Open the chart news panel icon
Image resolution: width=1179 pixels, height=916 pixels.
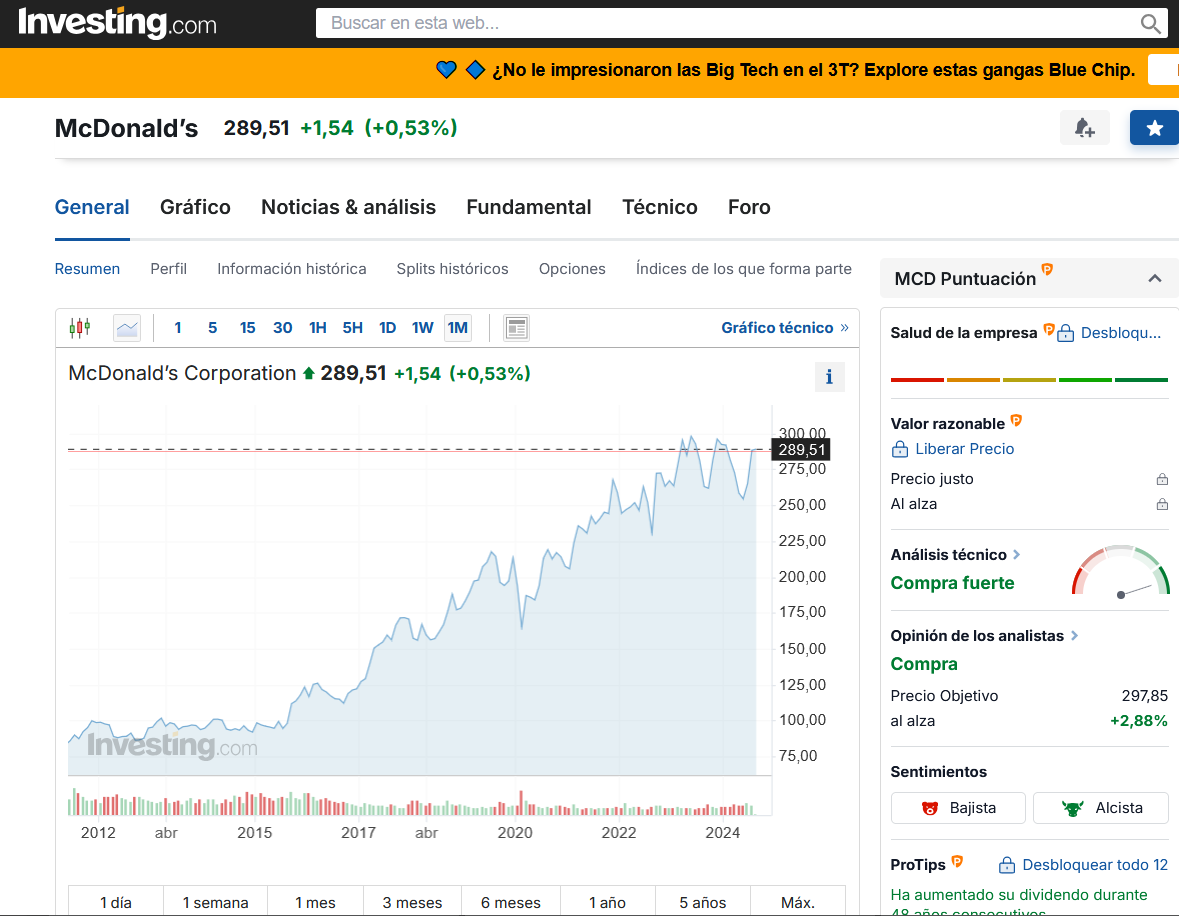517,328
